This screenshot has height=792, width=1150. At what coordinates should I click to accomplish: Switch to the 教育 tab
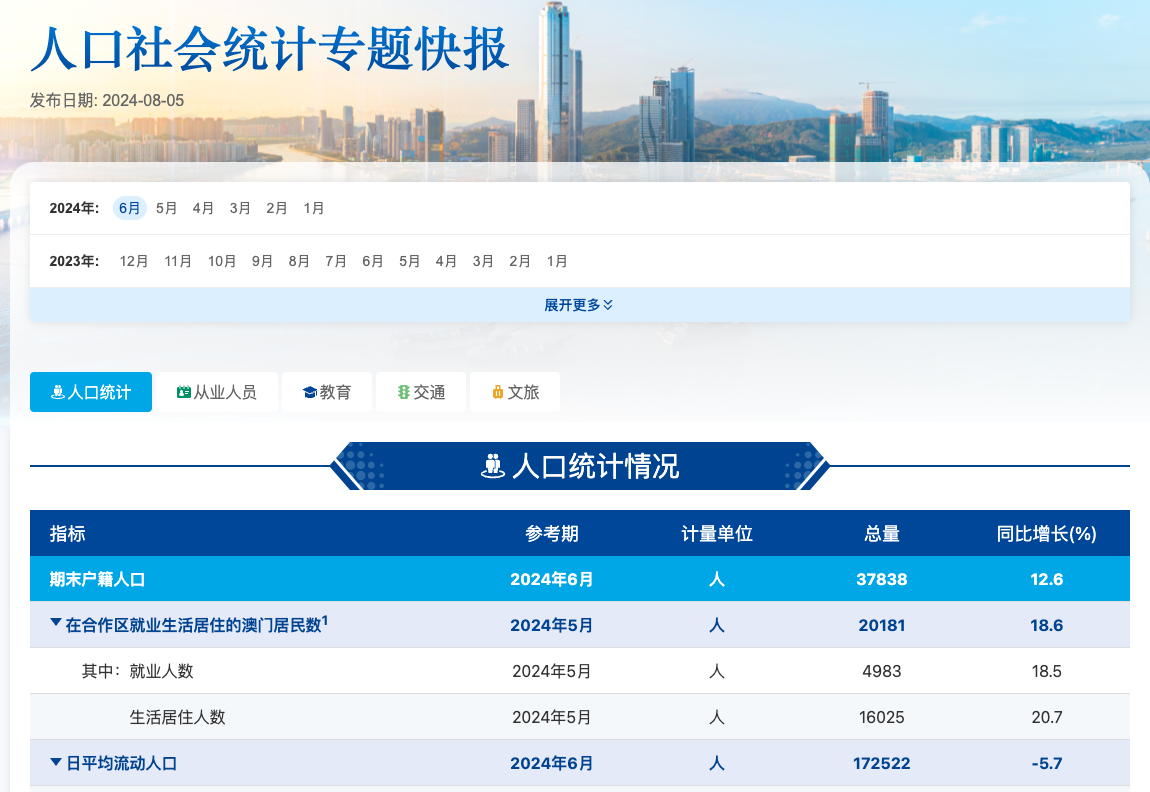326,392
